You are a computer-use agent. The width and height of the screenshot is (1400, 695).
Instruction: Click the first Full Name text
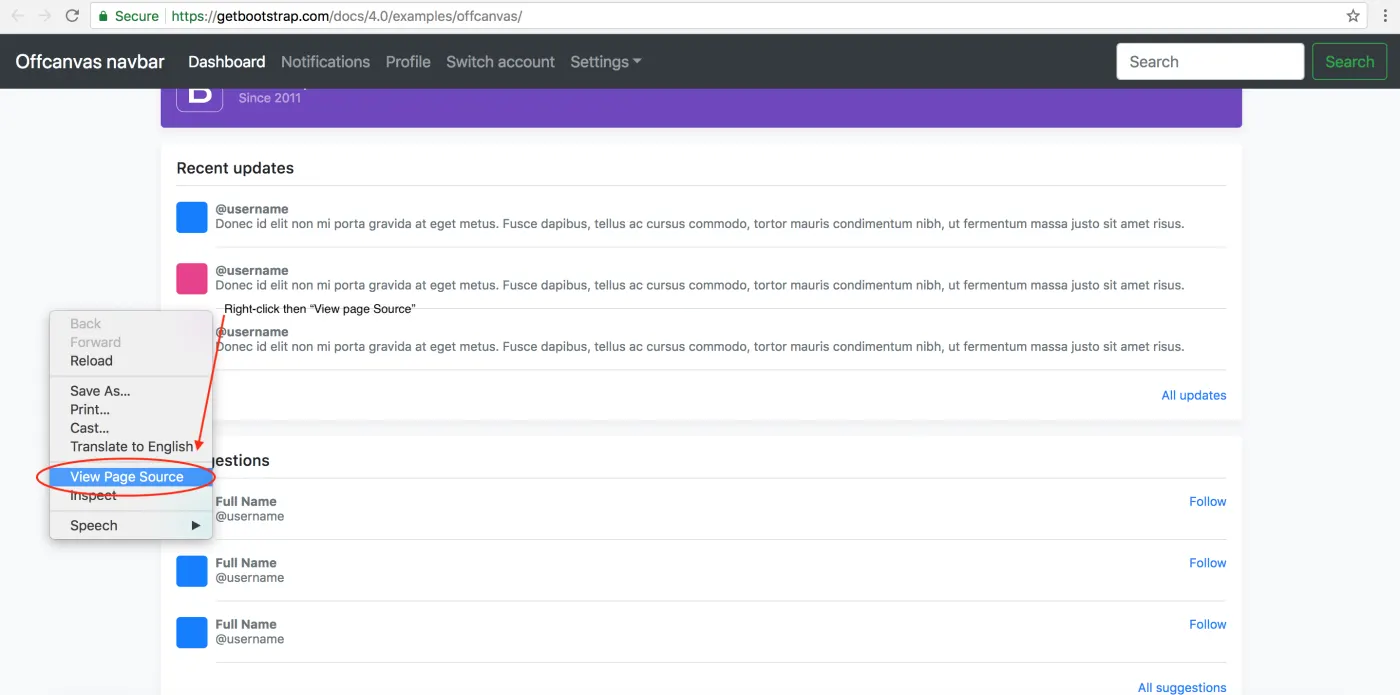click(x=246, y=501)
